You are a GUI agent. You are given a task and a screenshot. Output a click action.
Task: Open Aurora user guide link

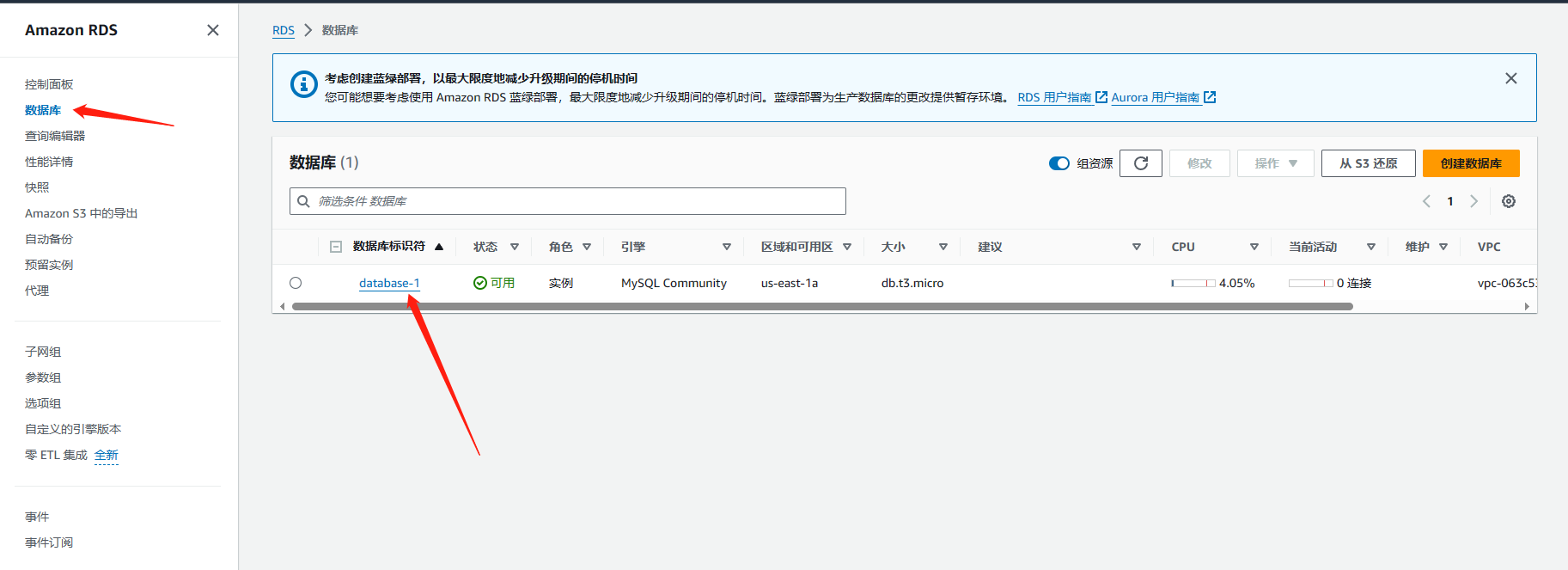point(1156,97)
